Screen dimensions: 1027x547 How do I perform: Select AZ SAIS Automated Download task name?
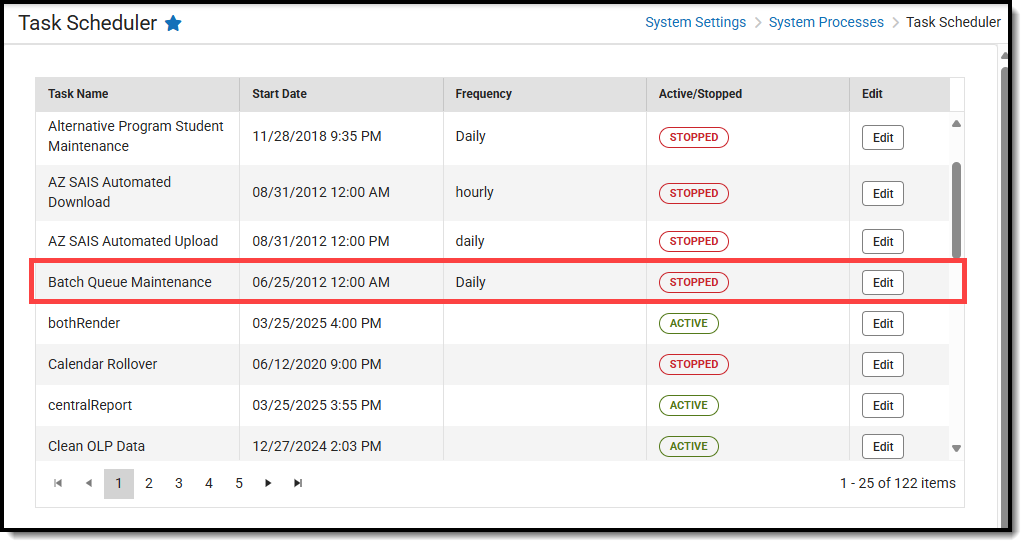coord(109,192)
